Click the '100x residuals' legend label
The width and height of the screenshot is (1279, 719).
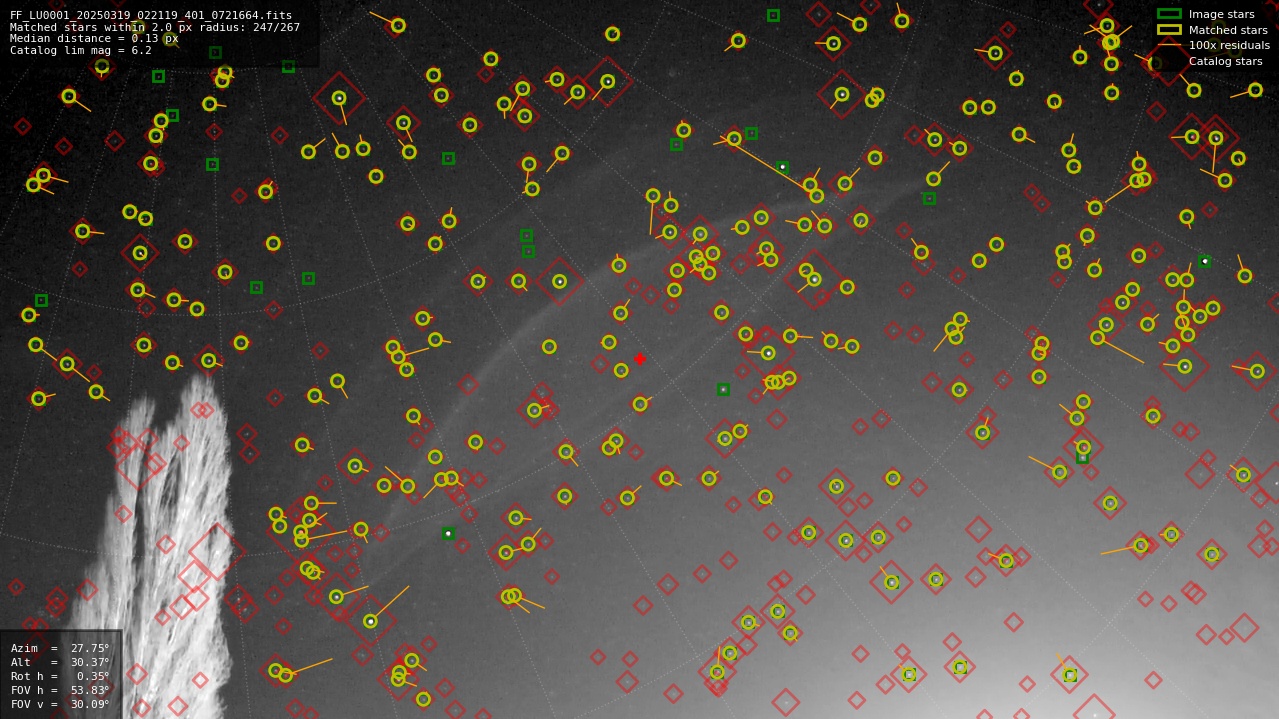(1229, 45)
